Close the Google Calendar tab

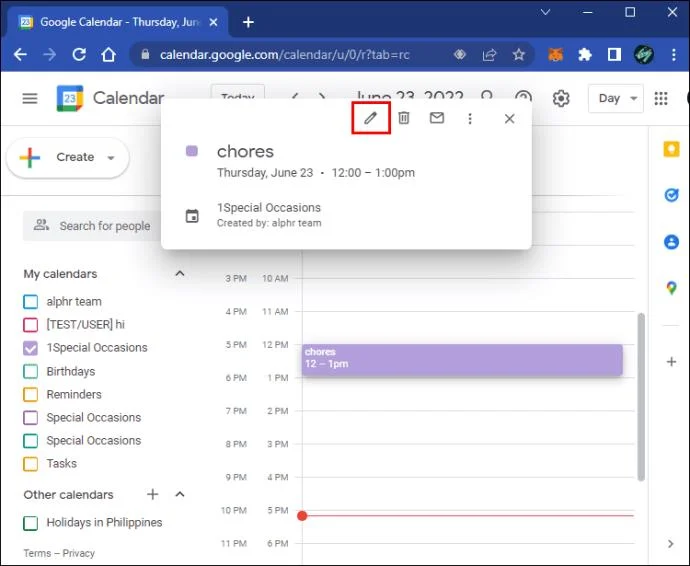point(213,22)
